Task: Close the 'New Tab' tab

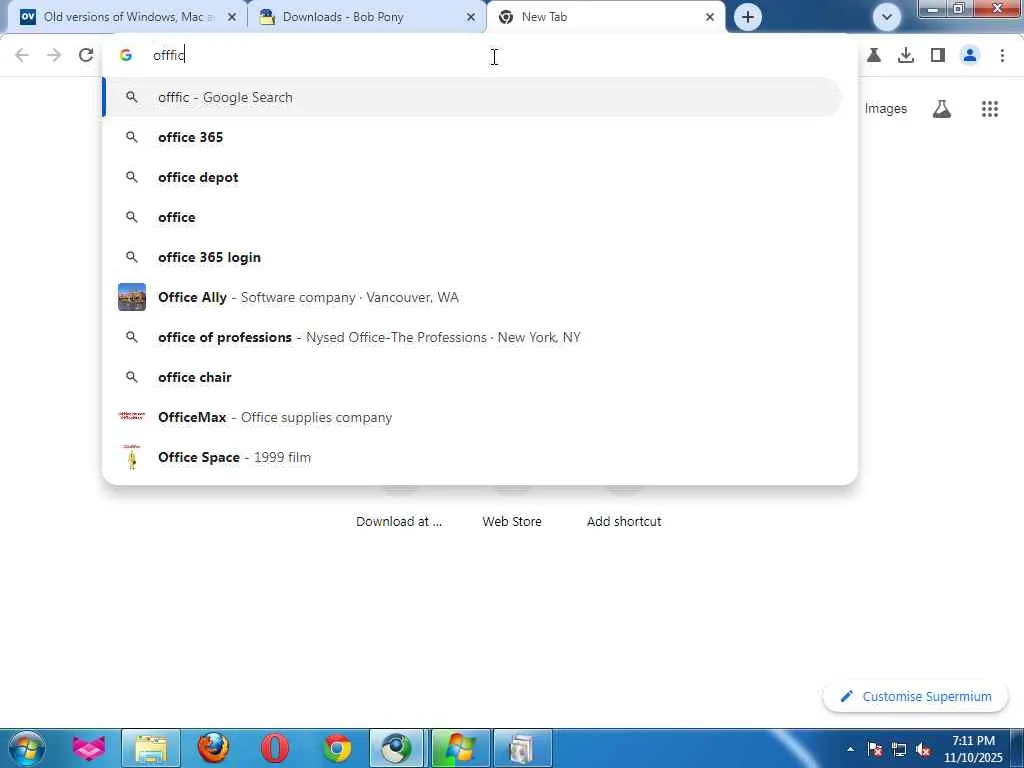Action: (710, 17)
